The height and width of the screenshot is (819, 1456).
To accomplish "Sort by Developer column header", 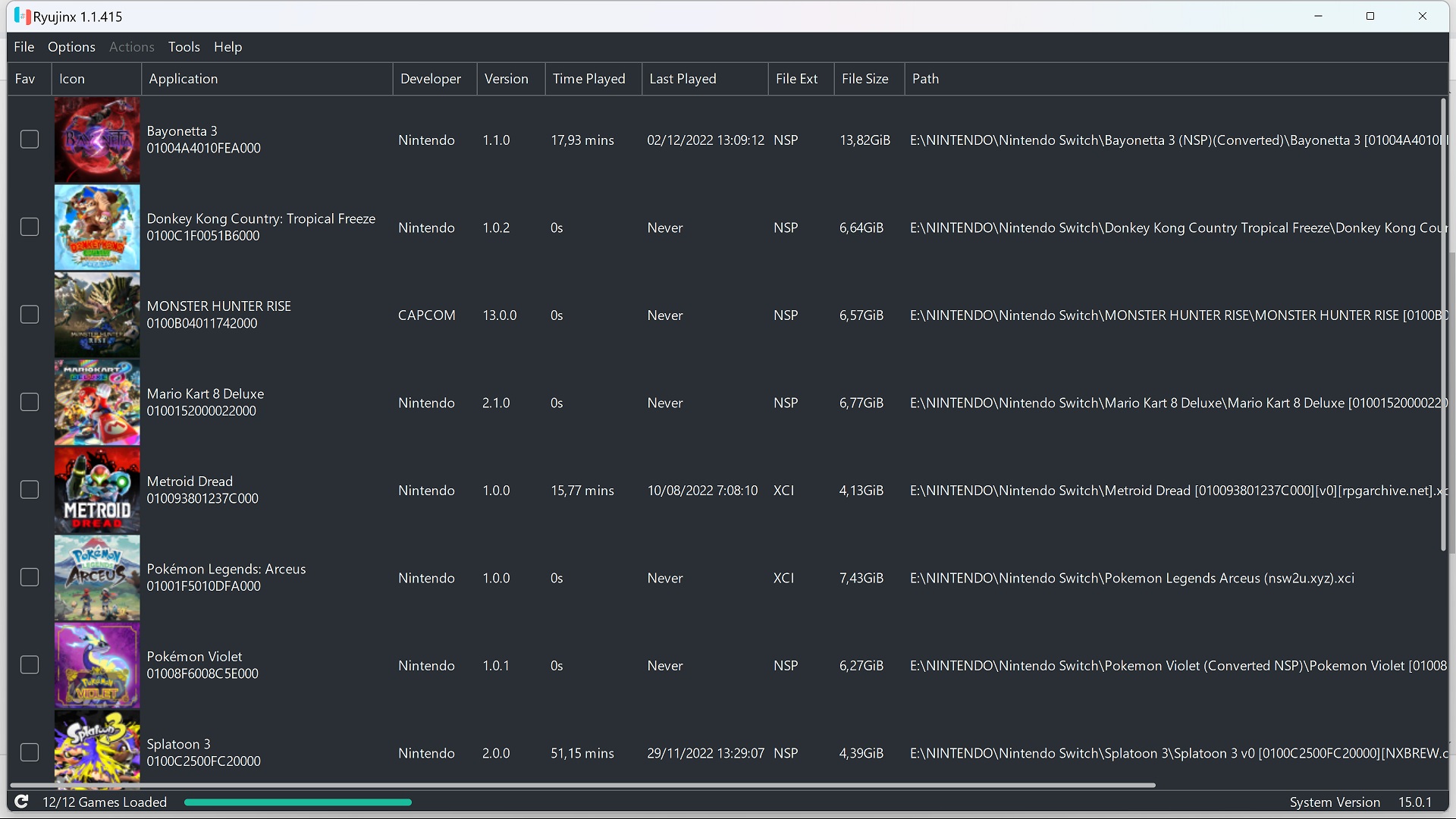I will pyautogui.click(x=435, y=79).
